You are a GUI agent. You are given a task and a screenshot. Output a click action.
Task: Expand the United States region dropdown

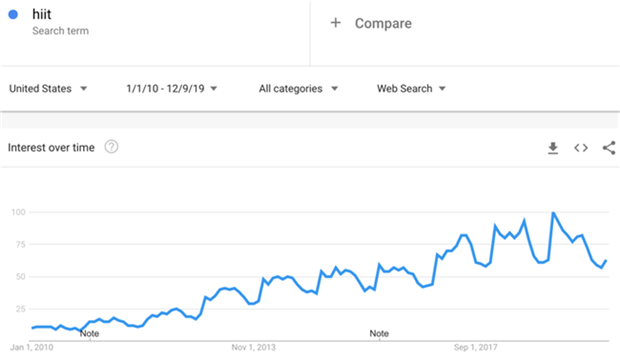click(x=48, y=89)
